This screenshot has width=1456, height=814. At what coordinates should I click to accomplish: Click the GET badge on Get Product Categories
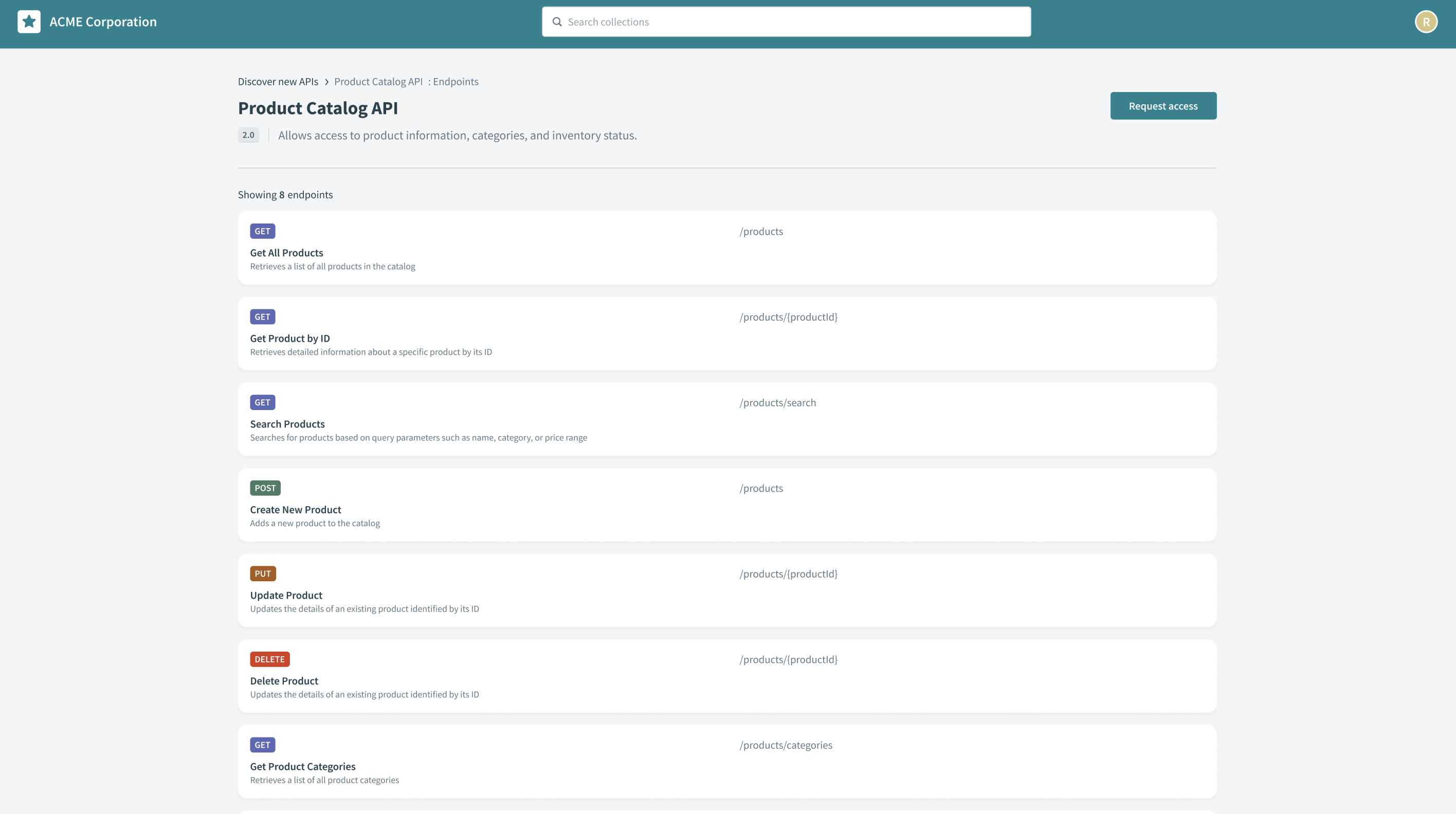pyautogui.click(x=262, y=745)
